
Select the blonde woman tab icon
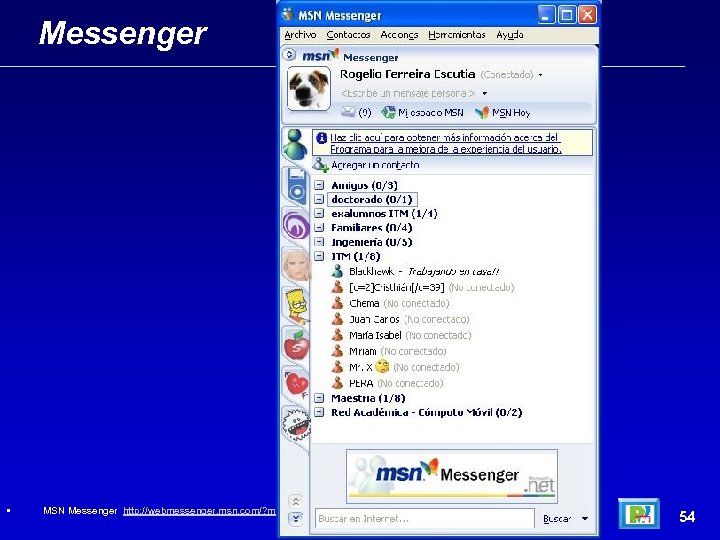[295, 263]
